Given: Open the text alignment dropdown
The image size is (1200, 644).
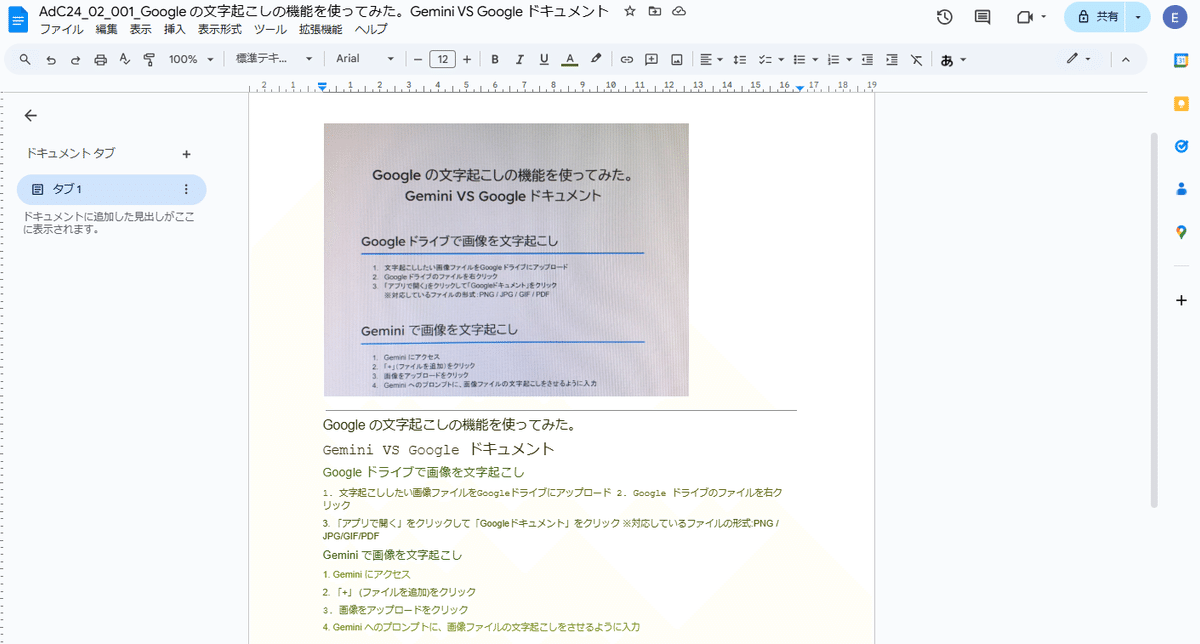Looking at the screenshot, I should [711, 59].
